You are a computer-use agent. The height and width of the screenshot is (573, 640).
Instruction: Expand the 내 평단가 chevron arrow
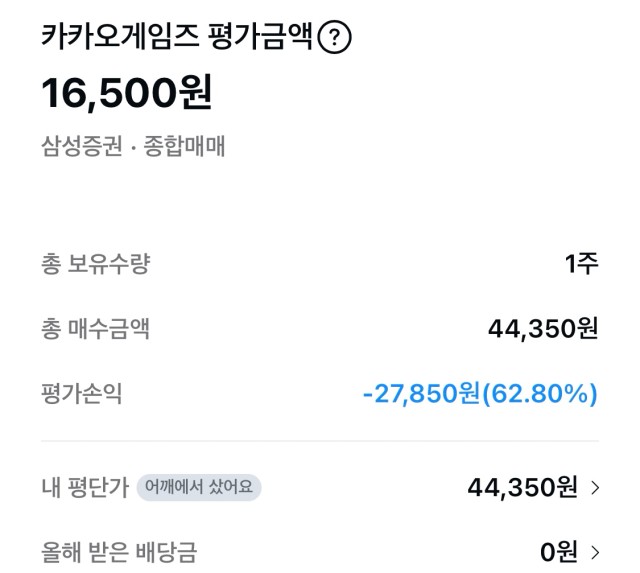[x=595, y=488]
